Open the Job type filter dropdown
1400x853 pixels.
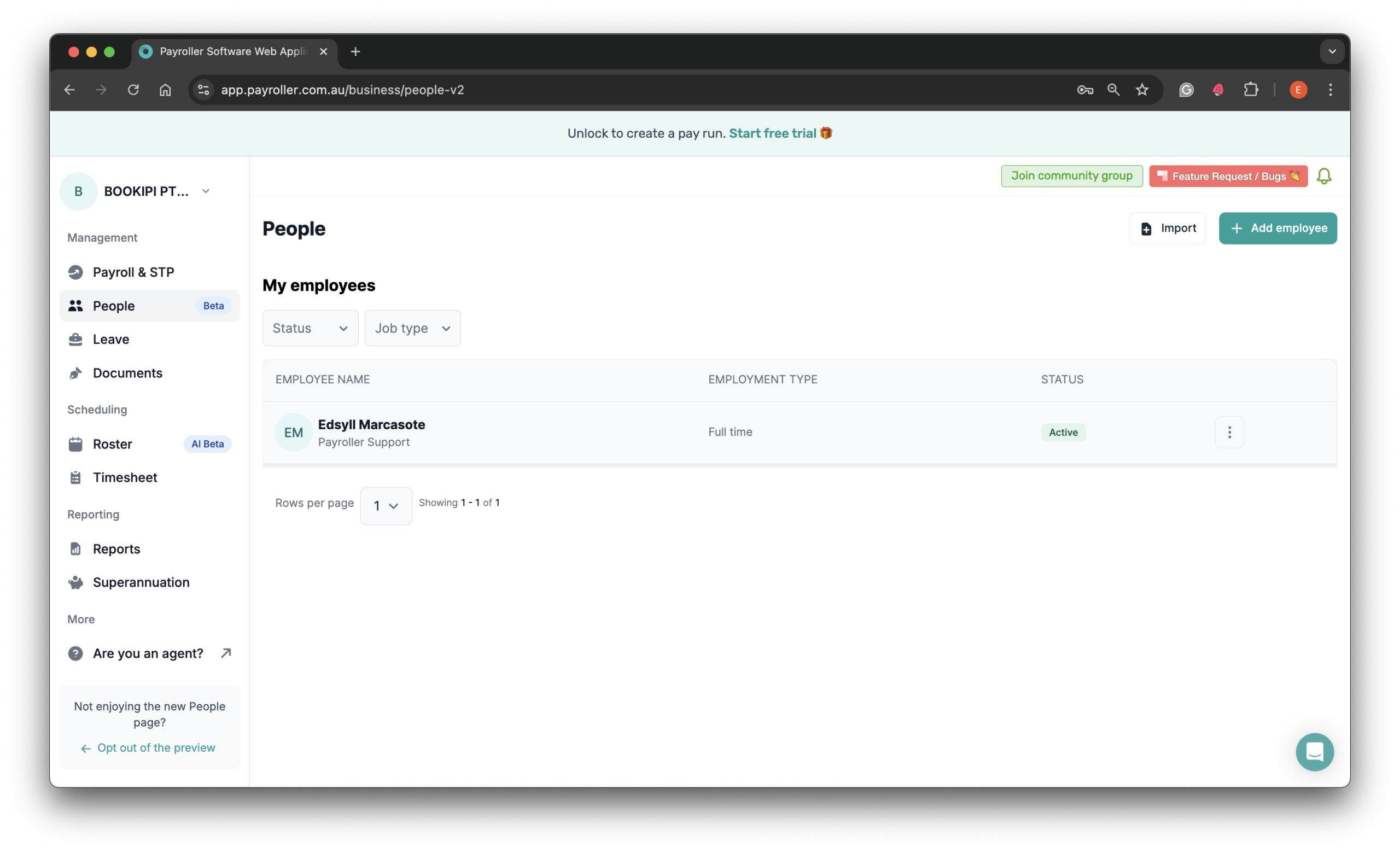(412, 328)
